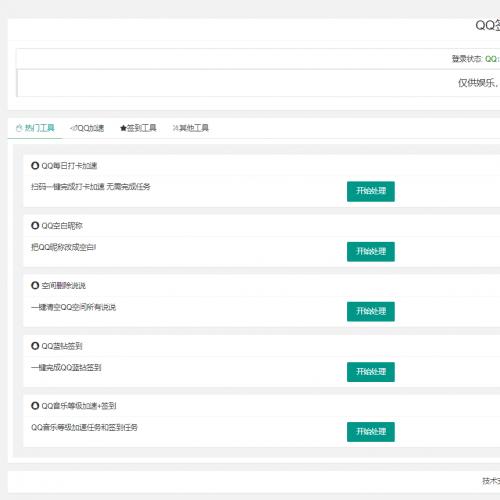
Task: Click 开始处理 for QQ每日打卡加速
Action: pos(371,191)
